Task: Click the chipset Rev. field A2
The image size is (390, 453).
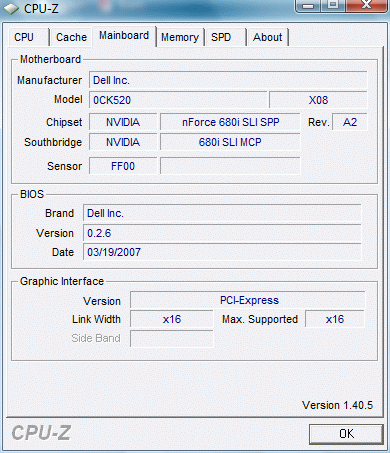Action: click(350, 122)
